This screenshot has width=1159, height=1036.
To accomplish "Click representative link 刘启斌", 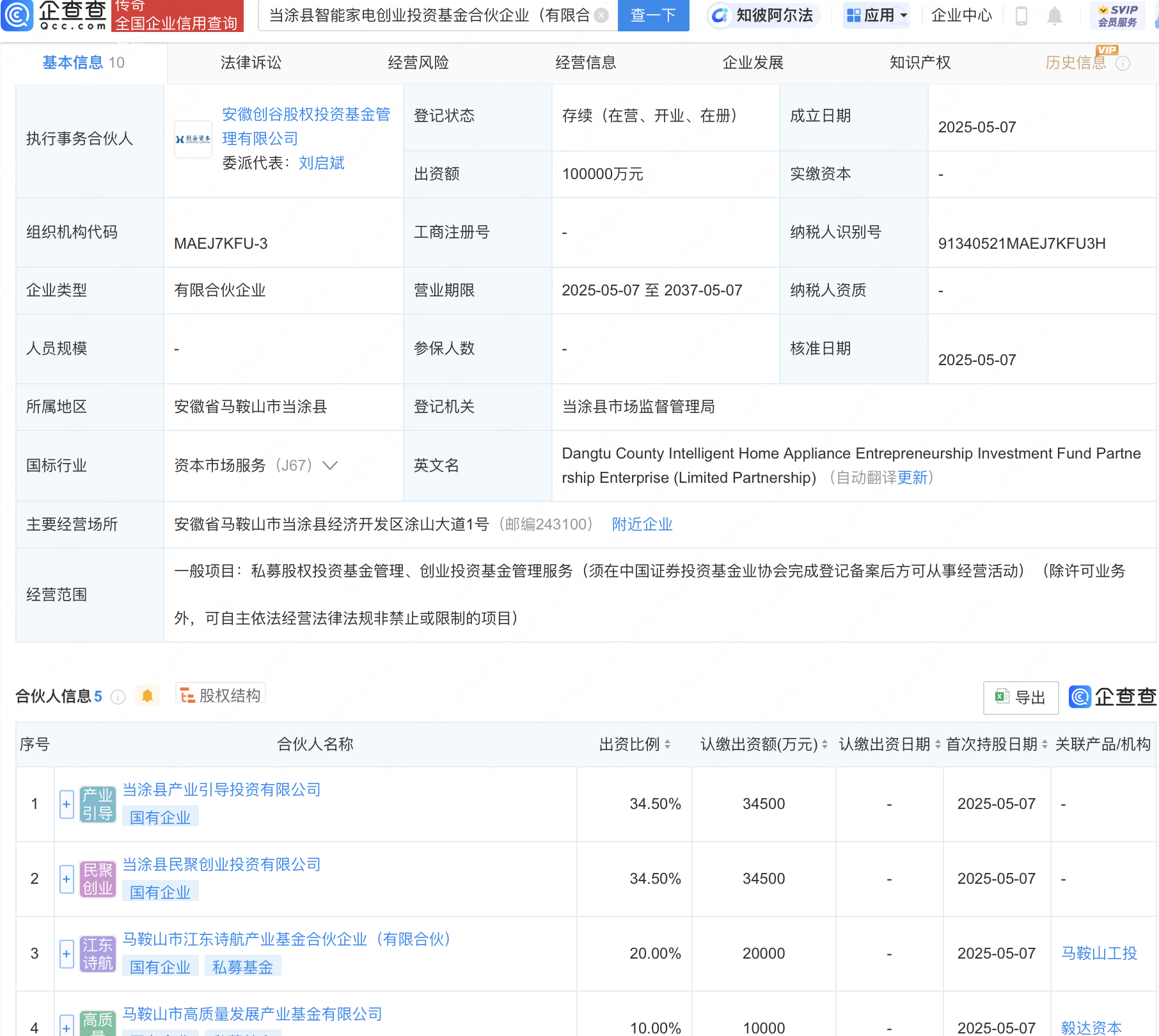I will click(322, 163).
